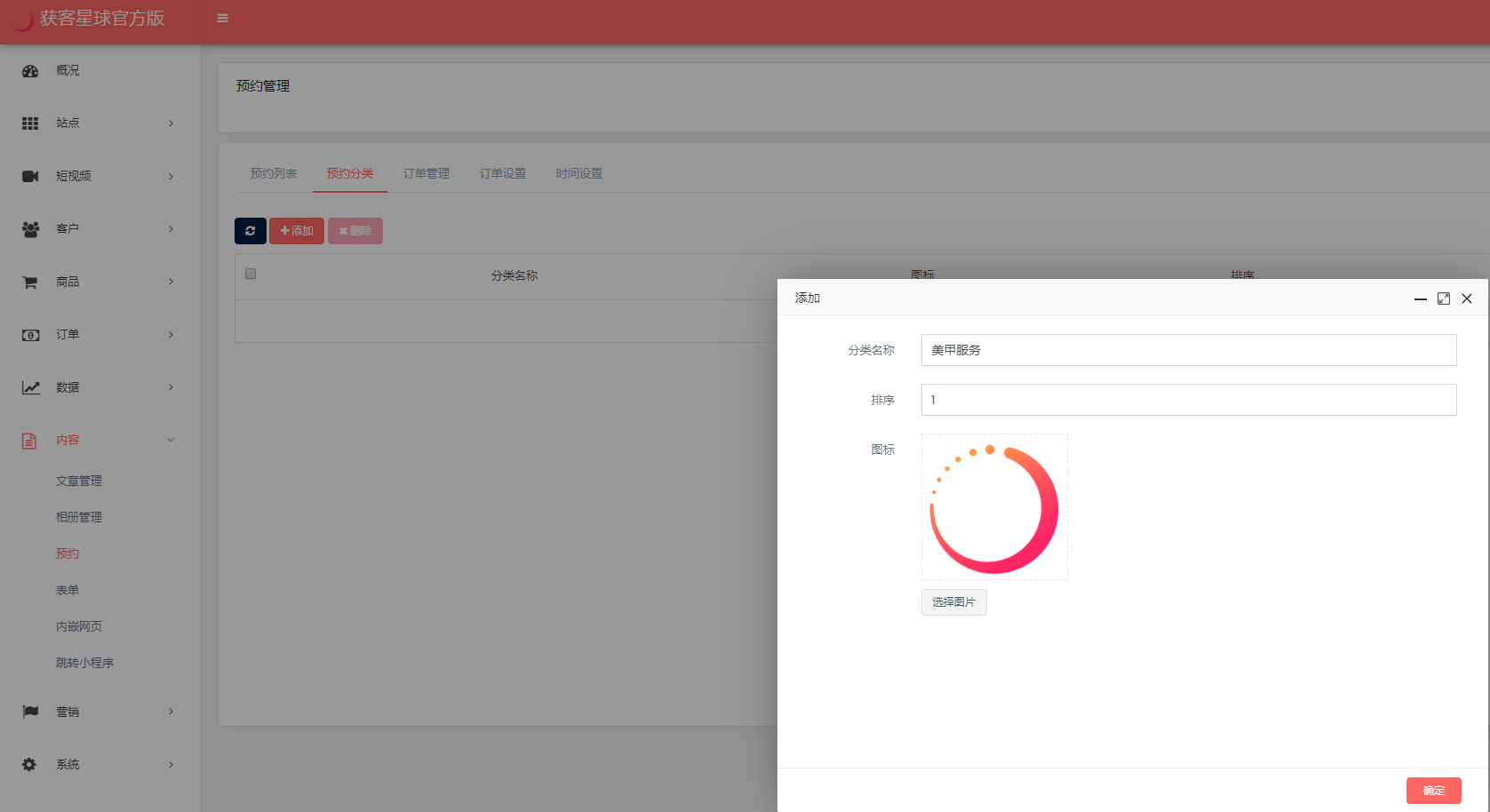Open the 时间设置 tab
Screen dimensions: 1490x812
pos(579,174)
